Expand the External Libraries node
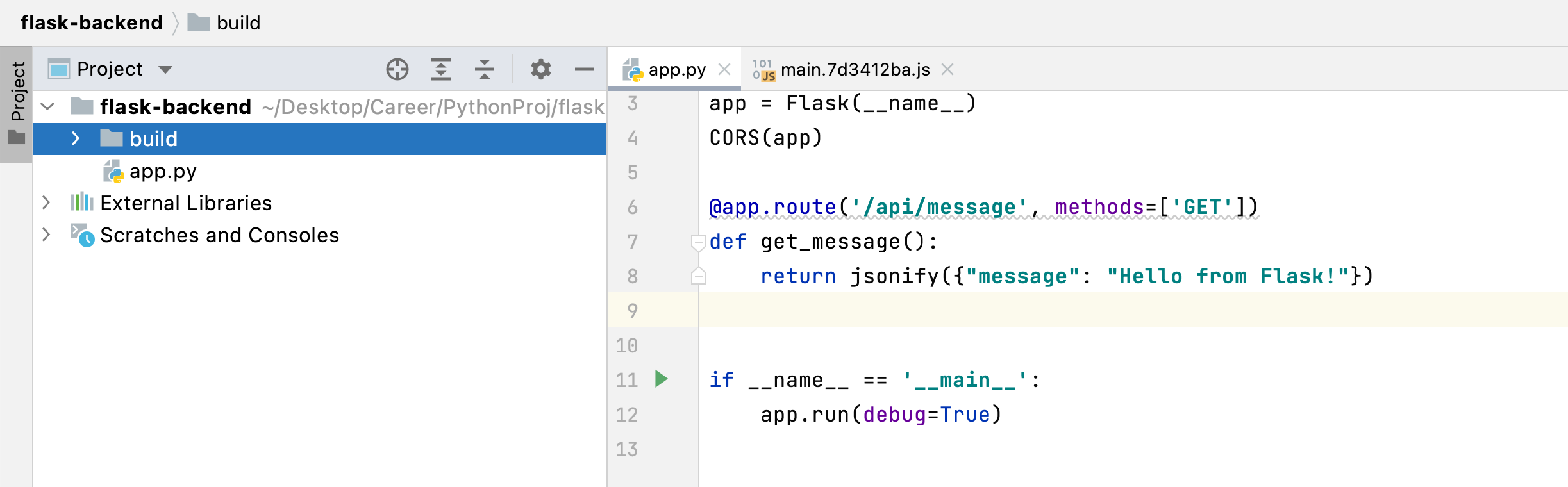 click(46, 202)
